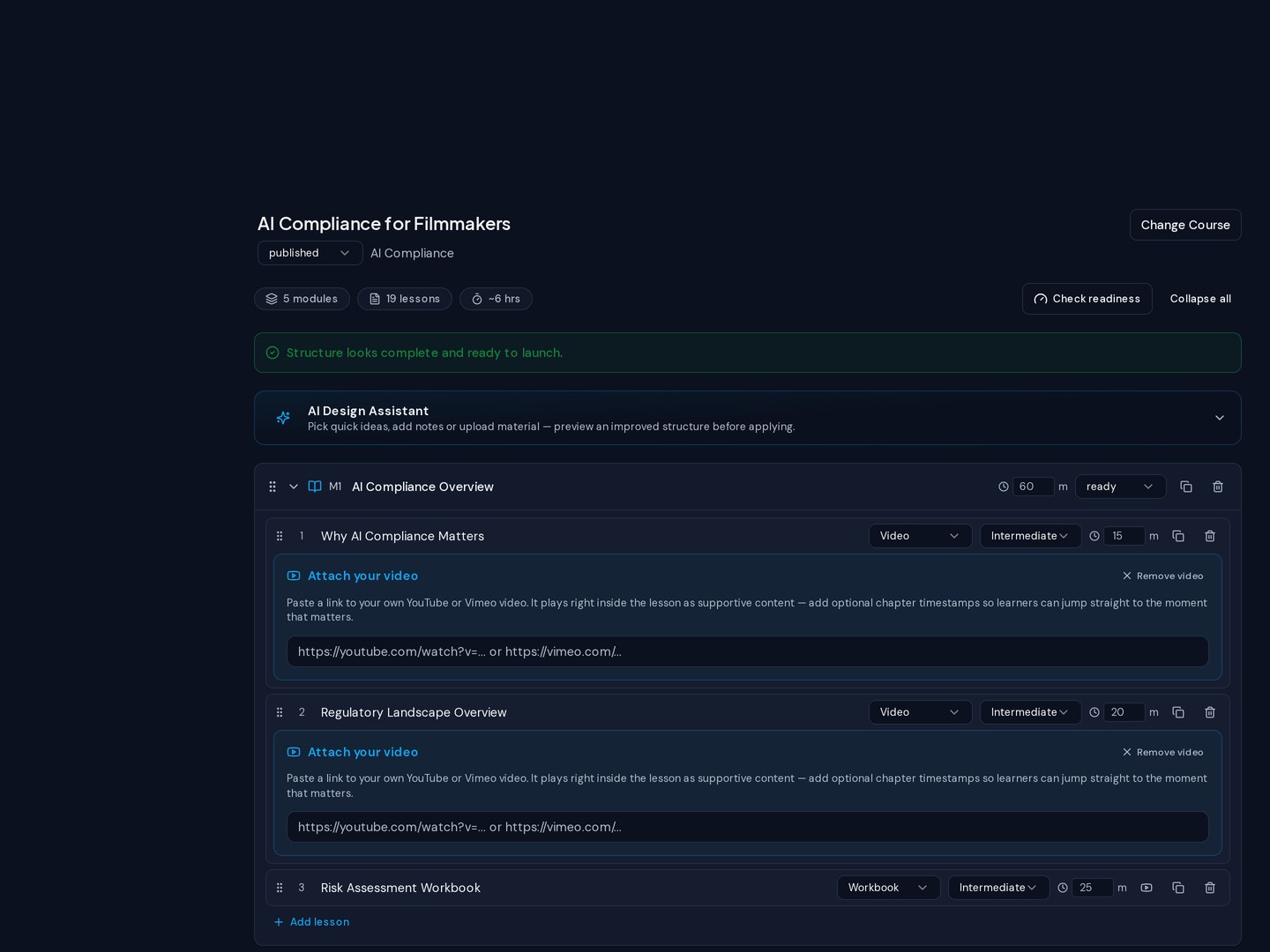
Task: Grab the drag handle for module M1
Action: click(x=273, y=487)
